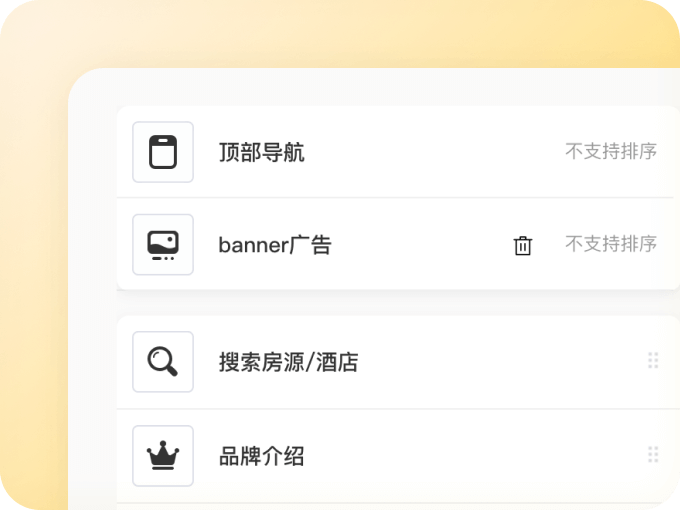Click the drag handle on 品牌介绍 row

tap(653, 456)
